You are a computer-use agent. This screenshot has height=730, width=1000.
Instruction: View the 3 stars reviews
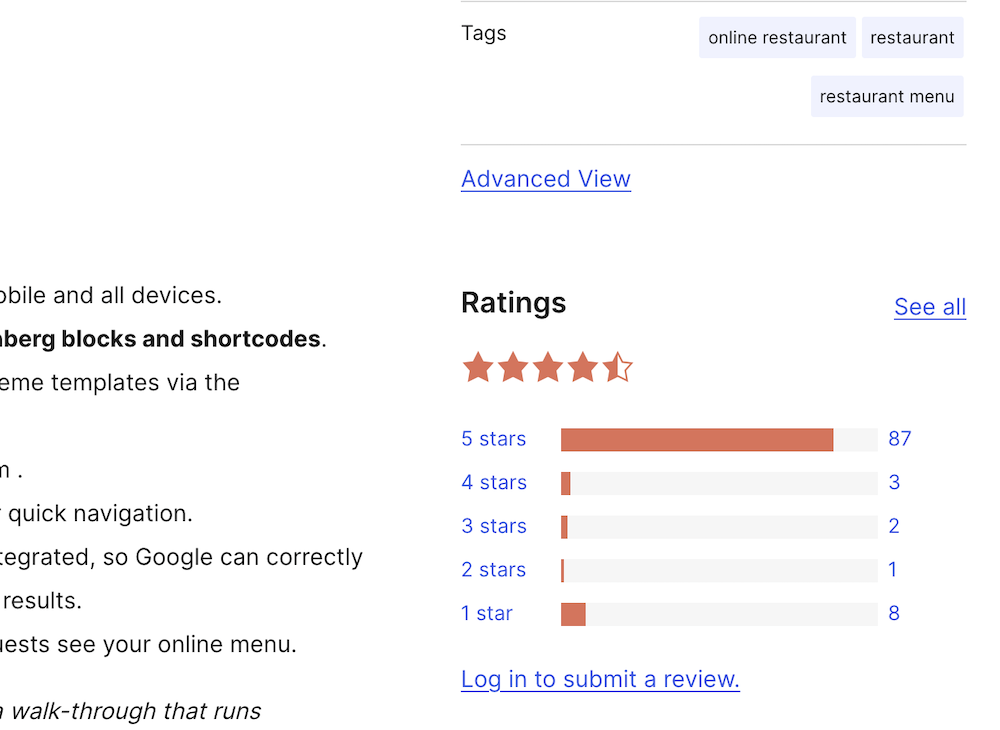click(494, 526)
